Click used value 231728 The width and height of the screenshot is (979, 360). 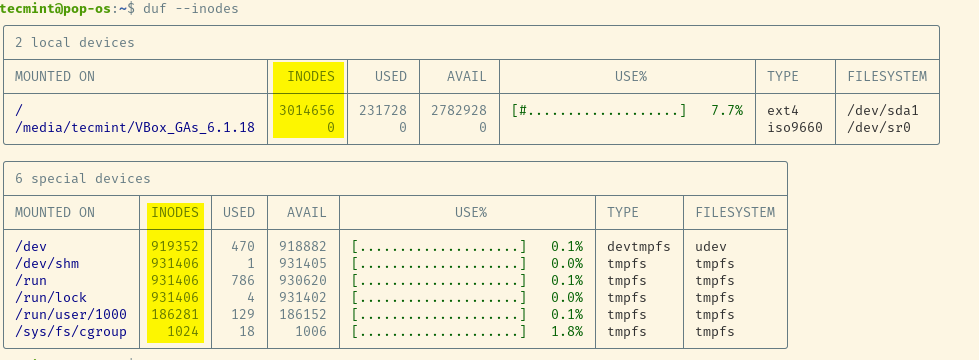pyautogui.click(x=383, y=110)
